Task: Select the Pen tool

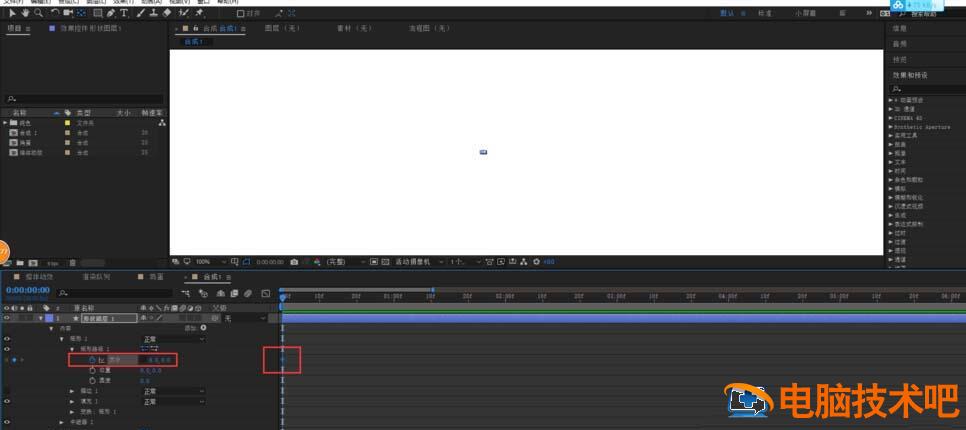Action: [111, 13]
